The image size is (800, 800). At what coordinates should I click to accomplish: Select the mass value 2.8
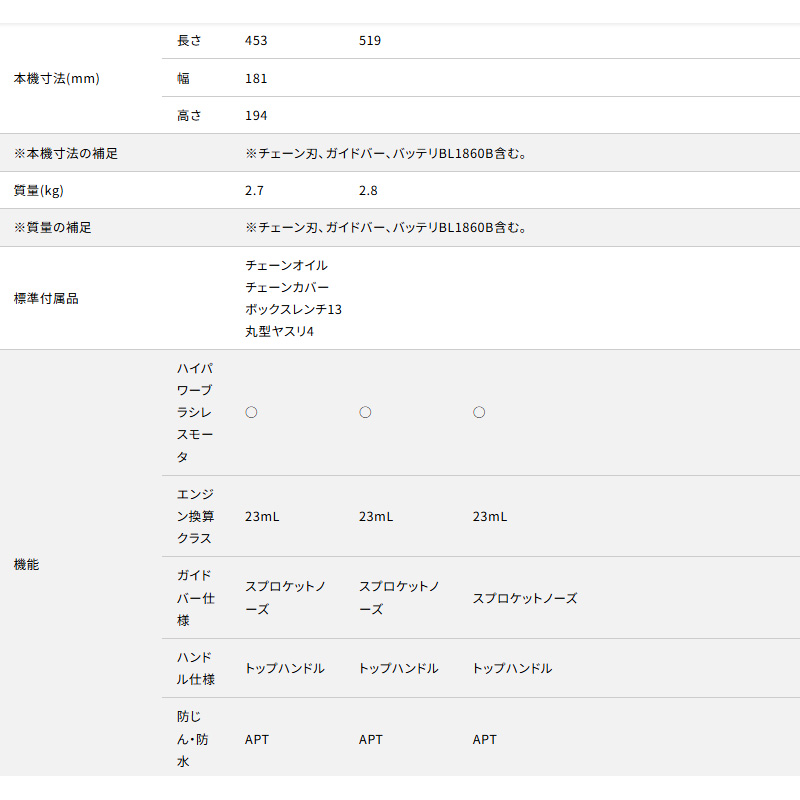(x=368, y=190)
